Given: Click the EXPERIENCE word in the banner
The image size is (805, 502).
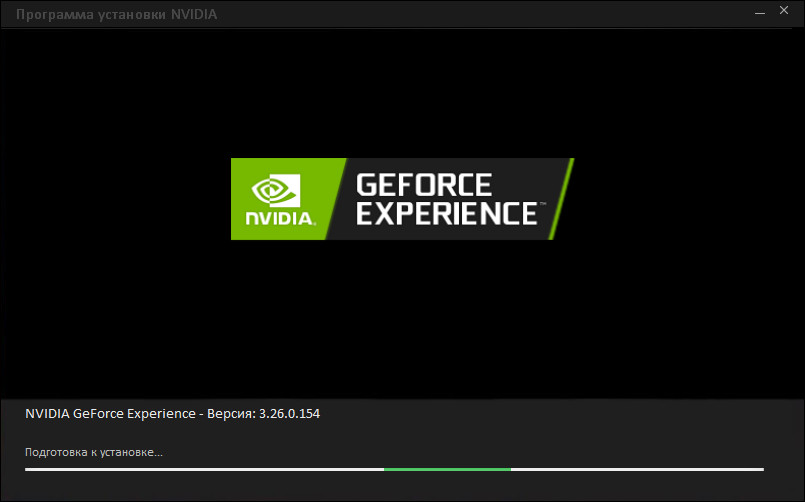Looking at the screenshot, I should click(x=447, y=214).
